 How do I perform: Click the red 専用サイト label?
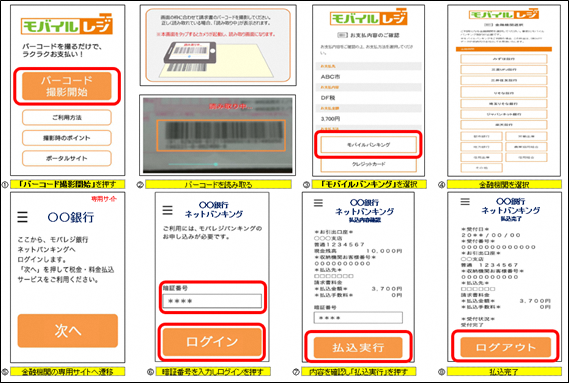click(104, 199)
